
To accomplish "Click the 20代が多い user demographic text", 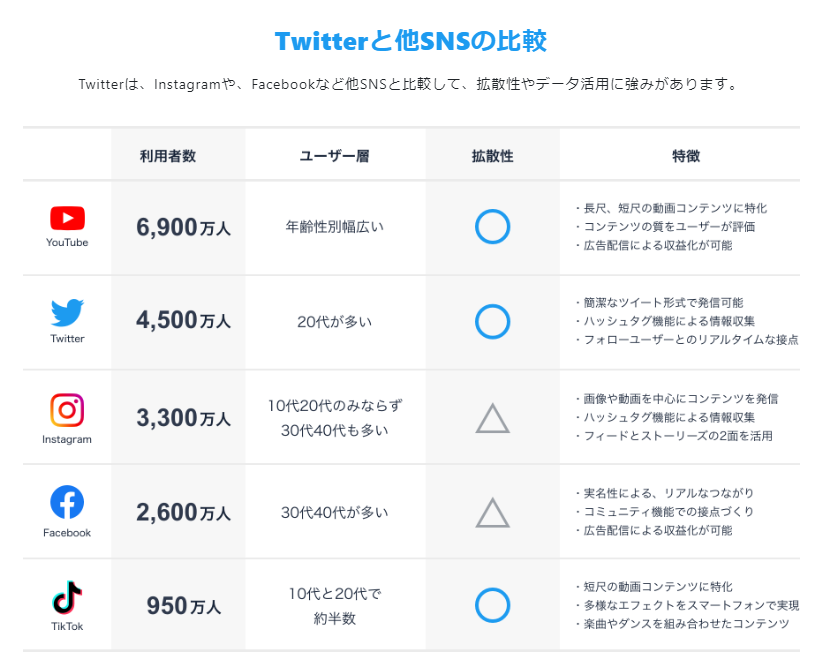I will click(335, 322).
